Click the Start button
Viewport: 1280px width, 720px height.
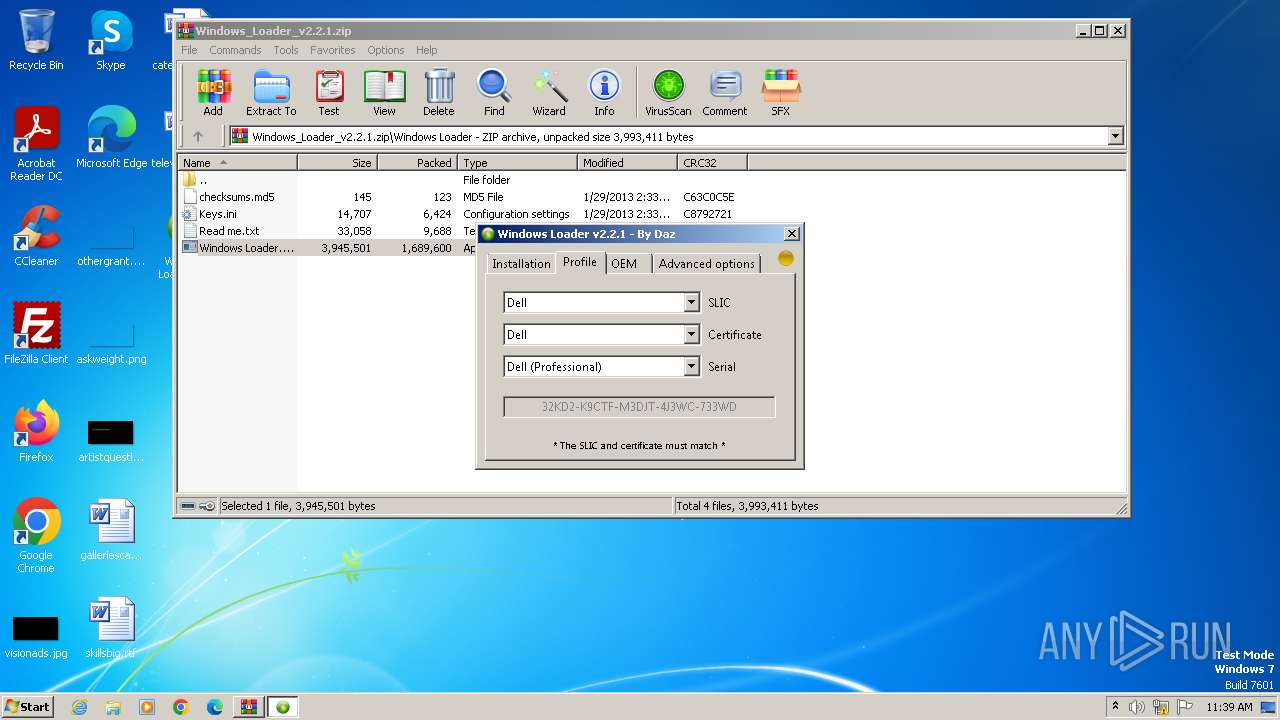click(x=27, y=707)
